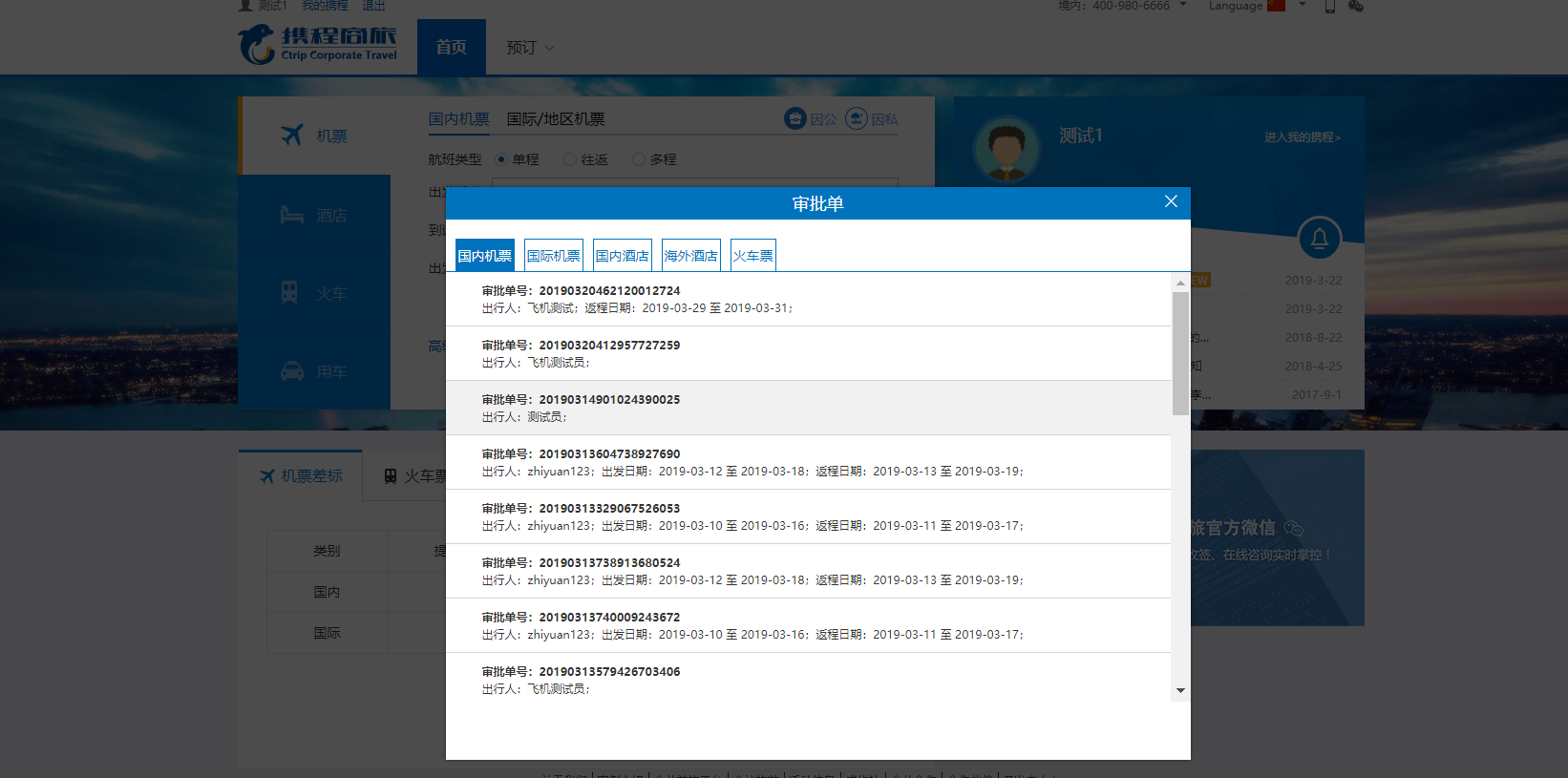Click the WeChat icon in top bar
Image resolution: width=1568 pixels, height=778 pixels.
[x=1355, y=6]
